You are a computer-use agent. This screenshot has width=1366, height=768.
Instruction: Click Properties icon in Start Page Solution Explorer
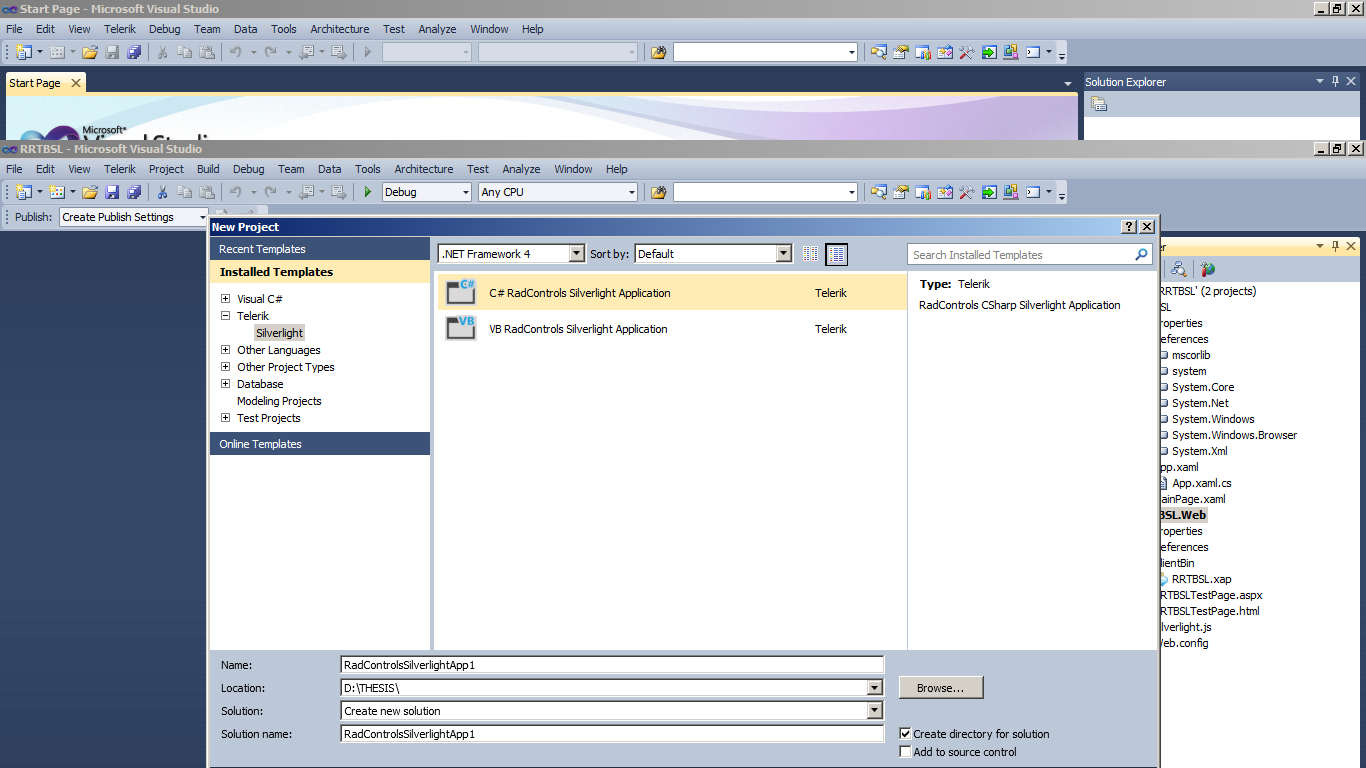1099,104
